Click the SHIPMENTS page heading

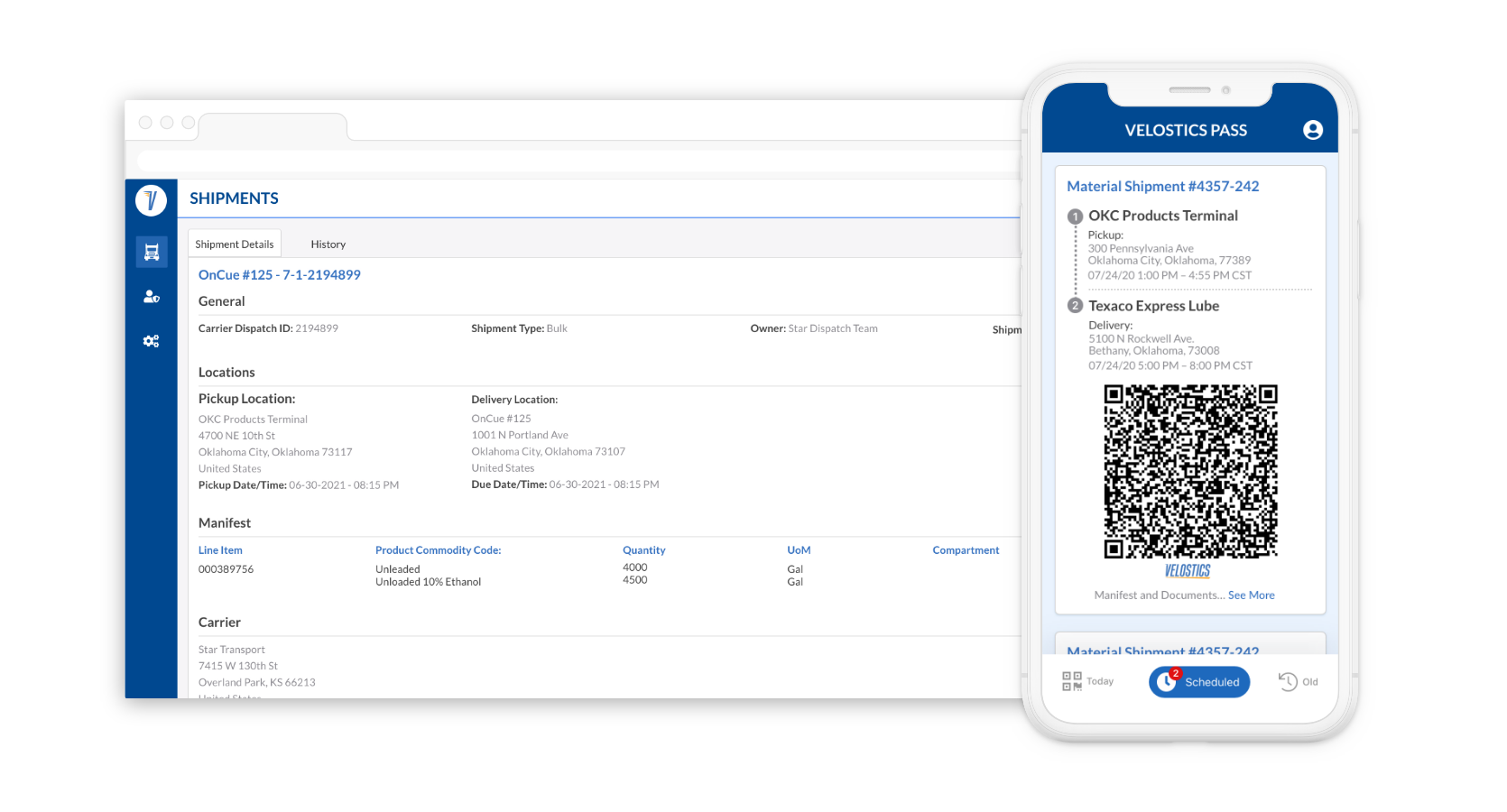[234, 198]
